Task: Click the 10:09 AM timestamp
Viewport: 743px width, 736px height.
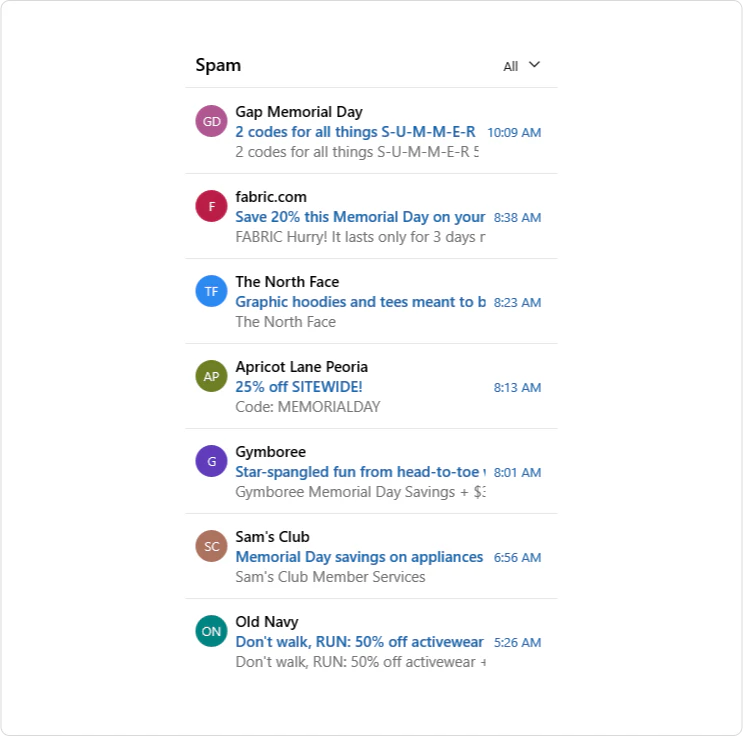Action: pos(514,133)
